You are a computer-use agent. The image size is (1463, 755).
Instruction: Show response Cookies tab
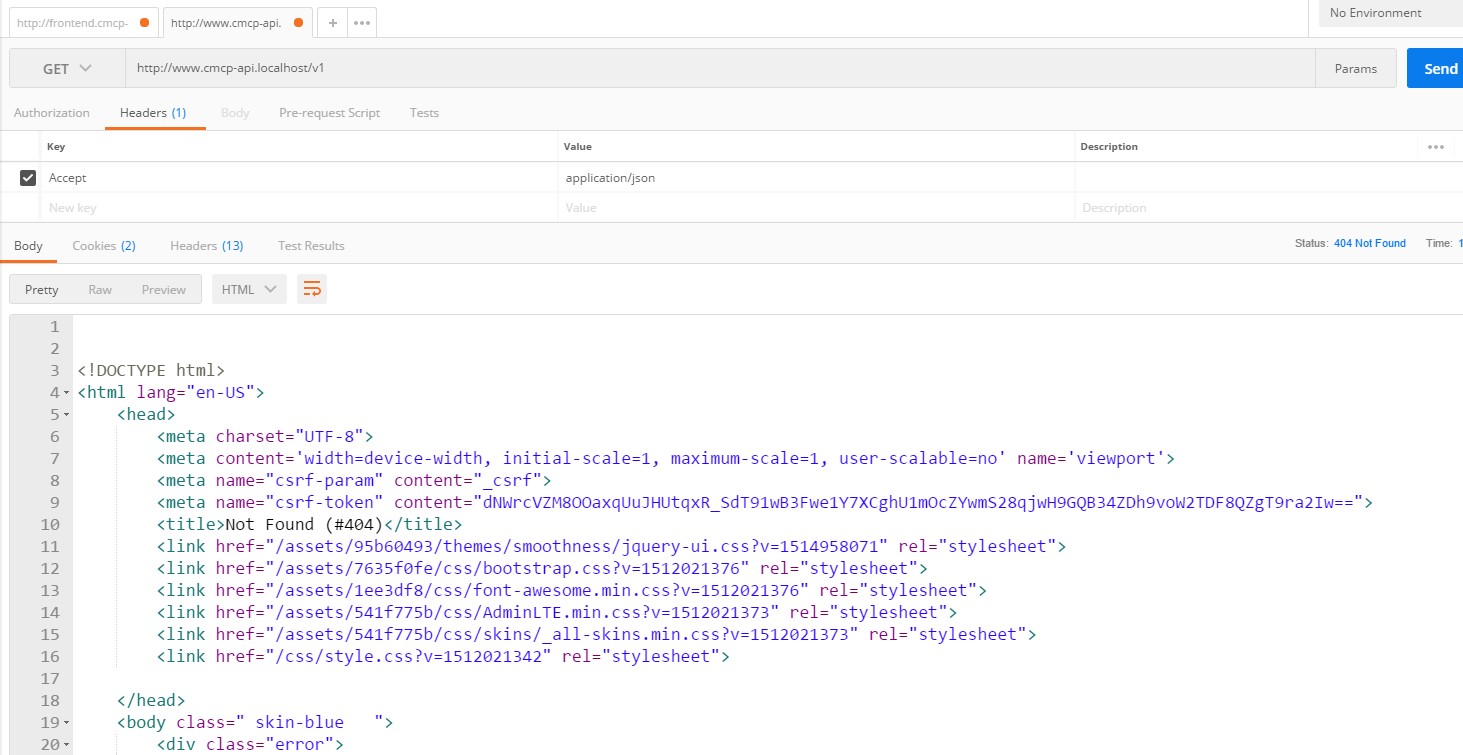(x=104, y=246)
